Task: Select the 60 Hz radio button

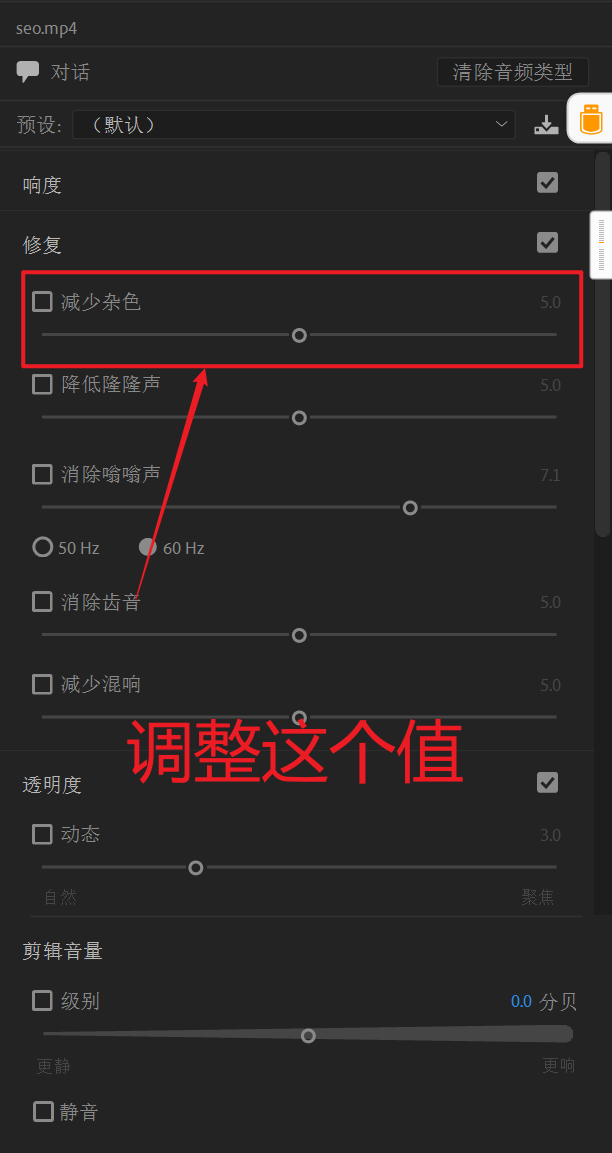Action: (148, 547)
